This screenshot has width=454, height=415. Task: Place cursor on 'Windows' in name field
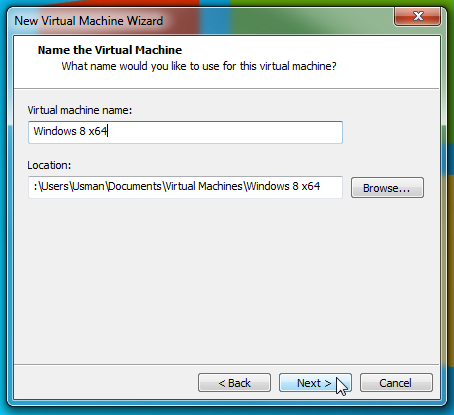pyautogui.click(x=55, y=131)
